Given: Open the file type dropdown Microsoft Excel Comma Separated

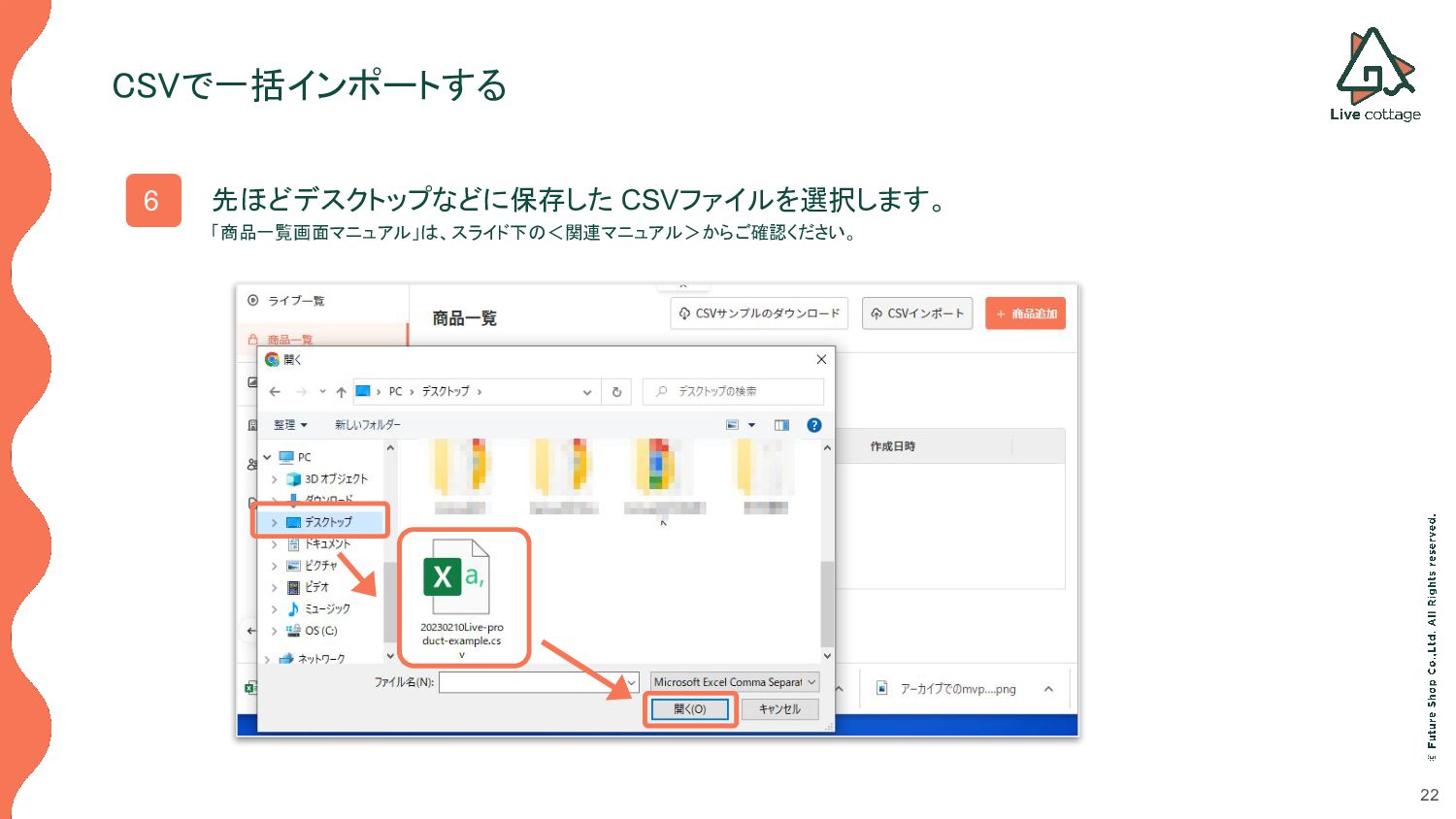Looking at the screenshot, I should 735,682.
